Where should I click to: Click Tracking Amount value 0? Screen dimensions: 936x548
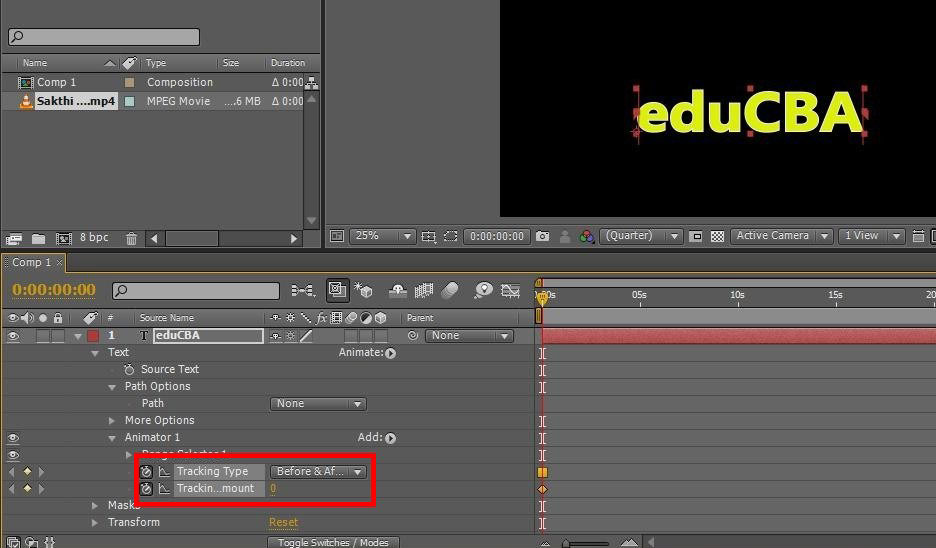(273, 489)
